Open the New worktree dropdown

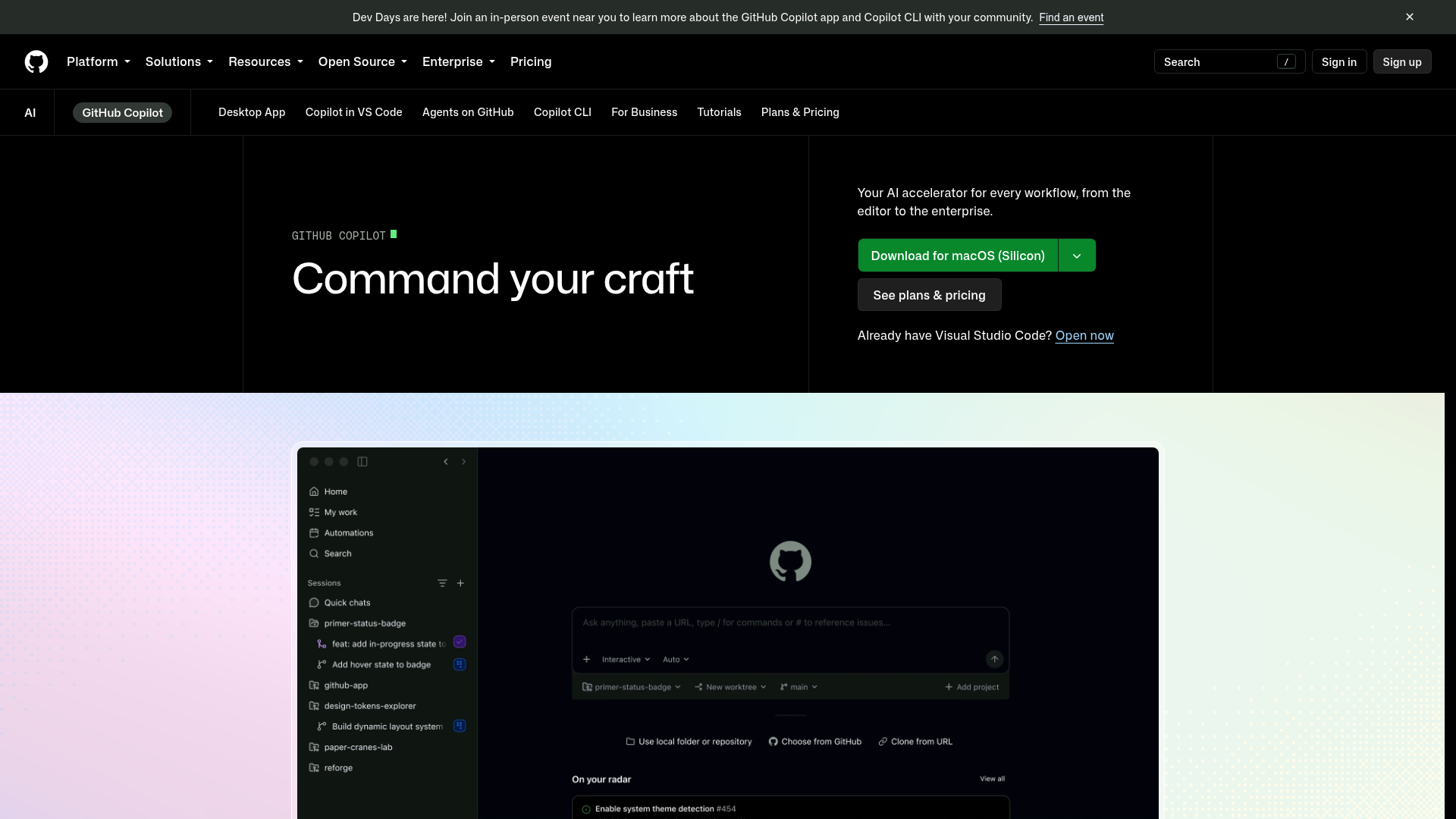point(731,687)
